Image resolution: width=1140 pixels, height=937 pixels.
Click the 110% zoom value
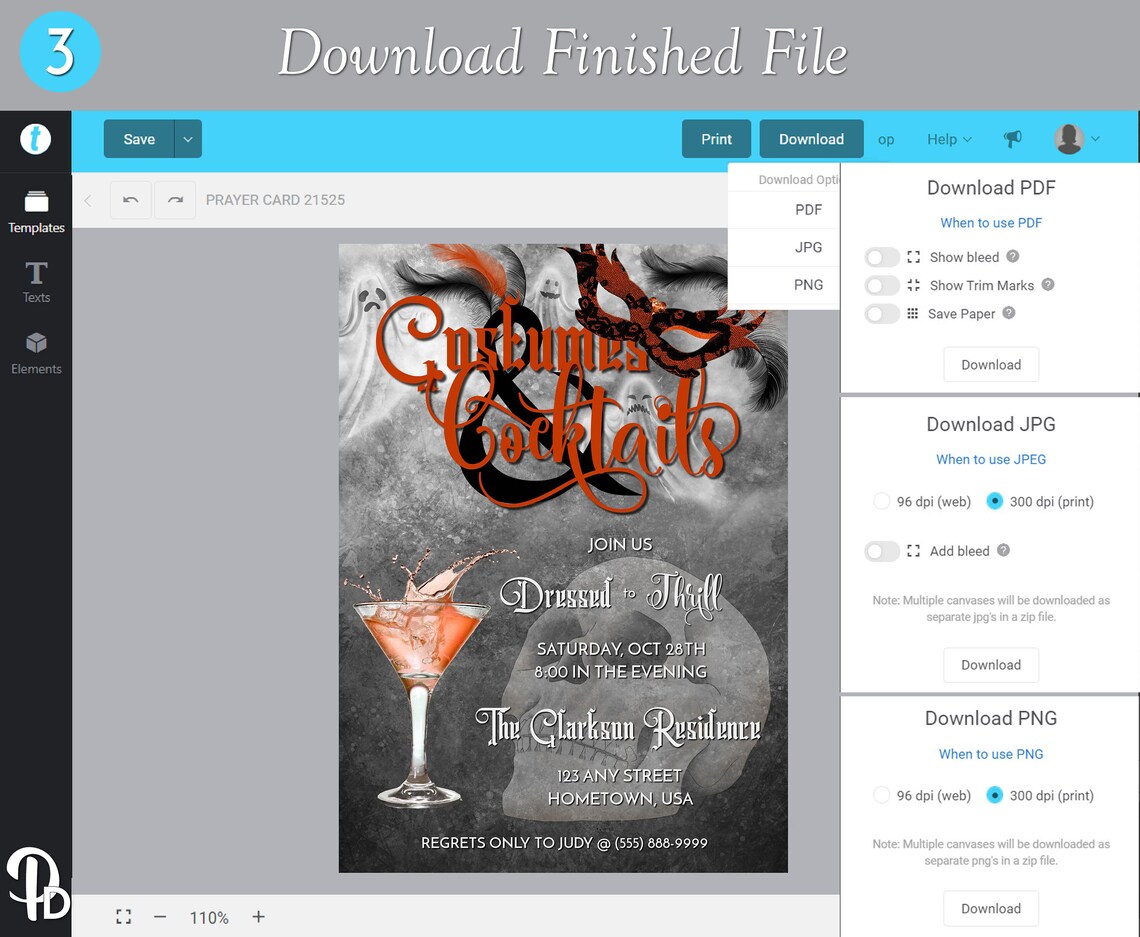tap(209, 917)
